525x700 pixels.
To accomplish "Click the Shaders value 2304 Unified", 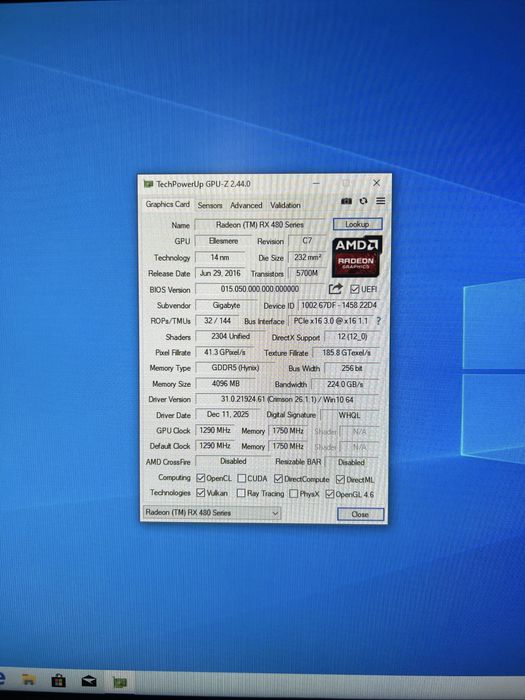I will (x=231, y=337).
